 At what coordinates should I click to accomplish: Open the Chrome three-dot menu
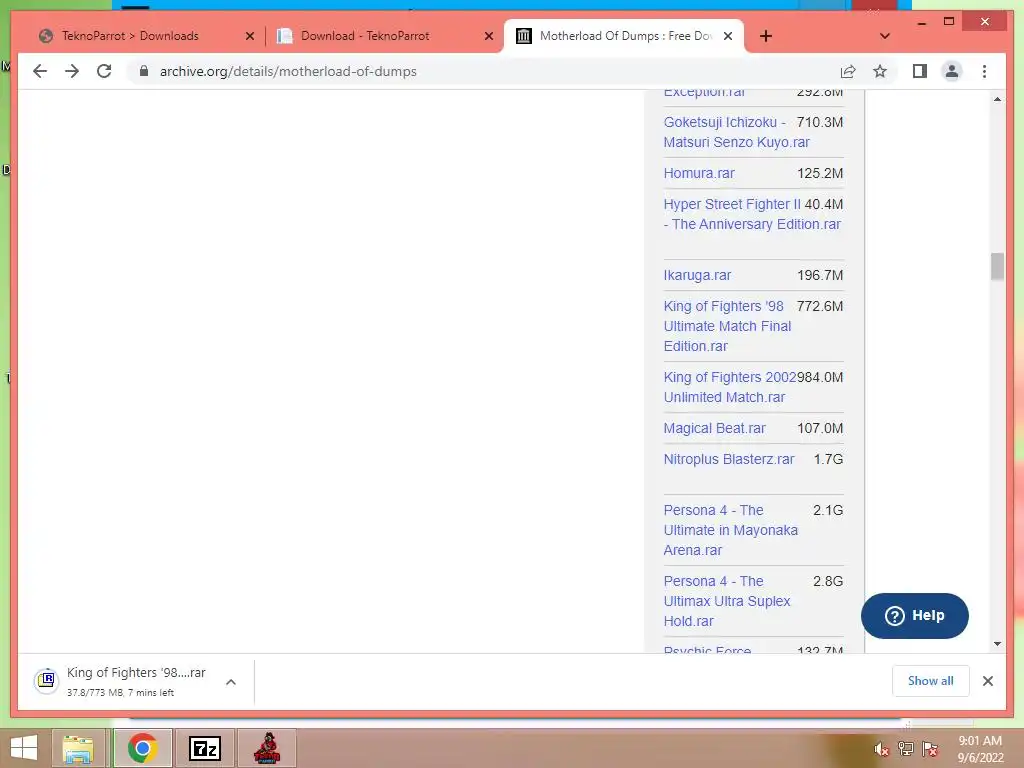pyautogui.click(x=984, y=71)
